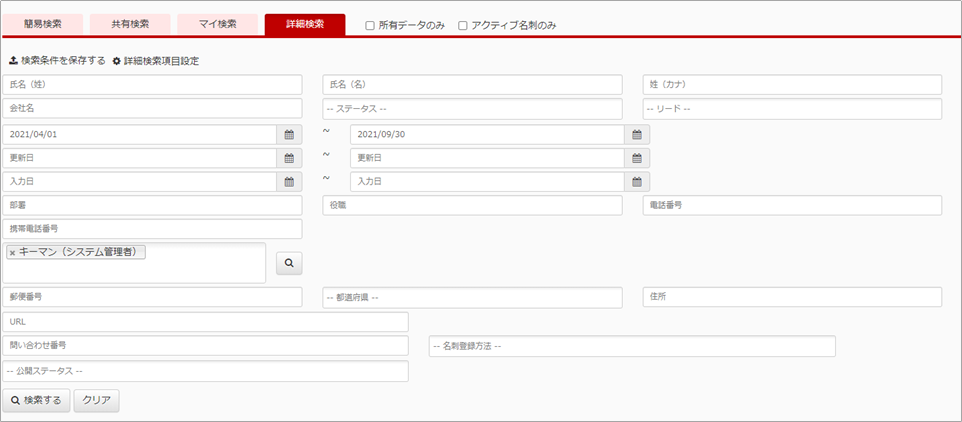Focus the 携帯電話番号 input field
Screen dimensions: 962x422
152,229
